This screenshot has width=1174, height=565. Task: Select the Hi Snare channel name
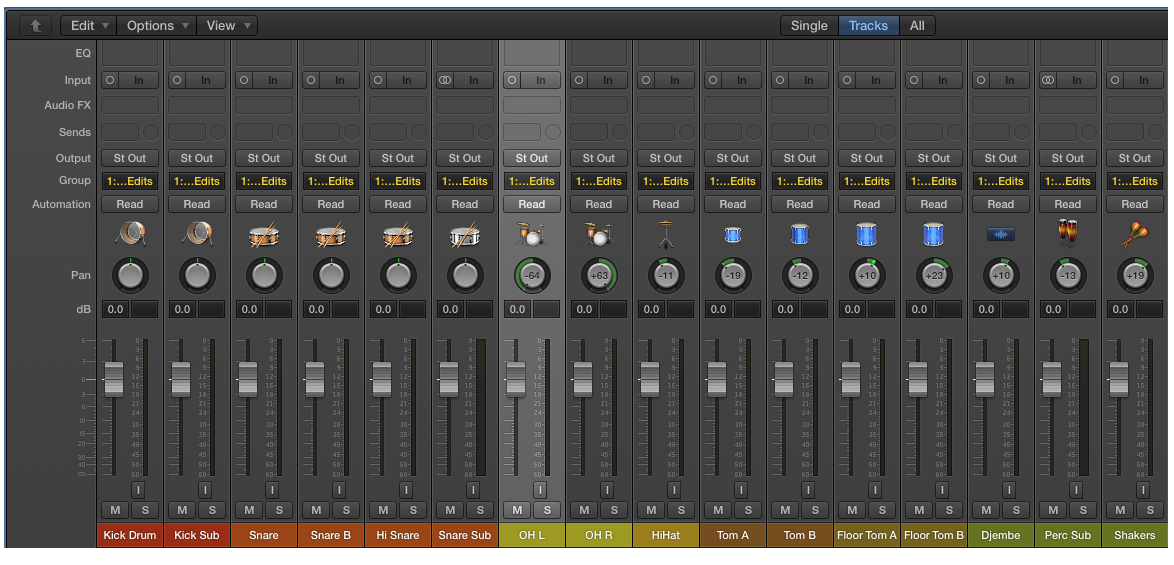point(398,535)
